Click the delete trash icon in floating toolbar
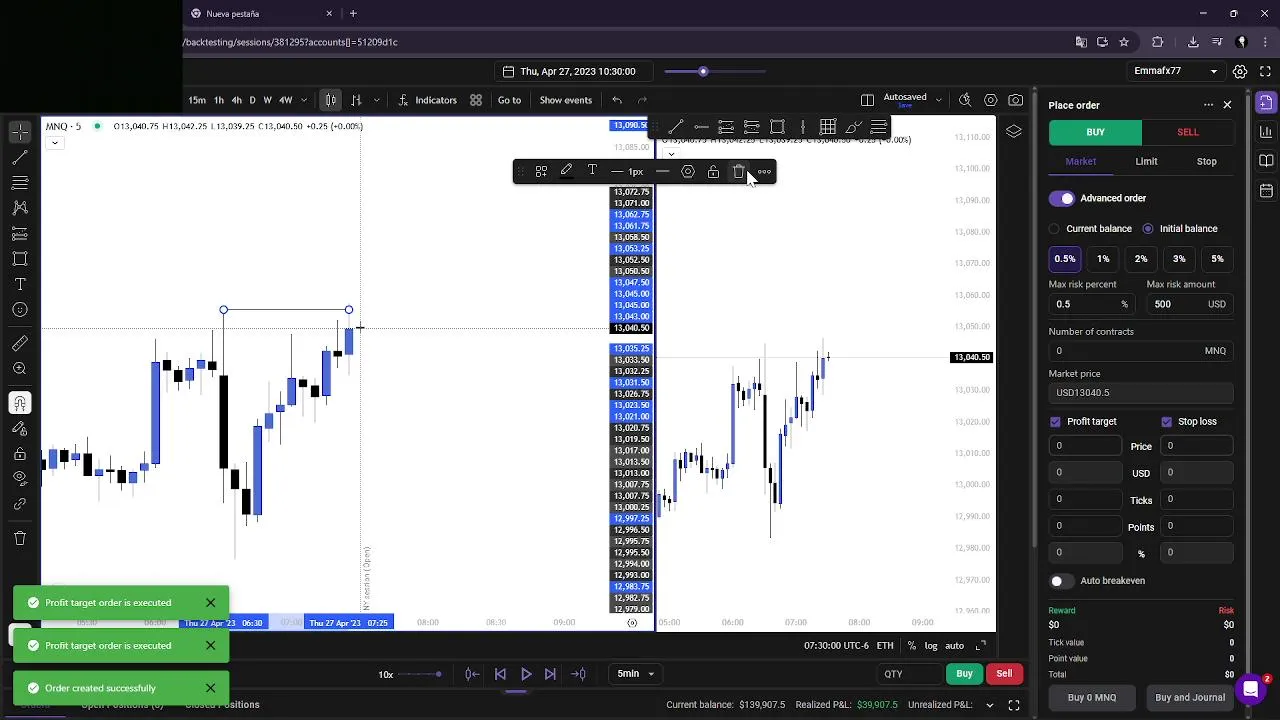This screenshot has height=720, width=1280. point(739,172)
